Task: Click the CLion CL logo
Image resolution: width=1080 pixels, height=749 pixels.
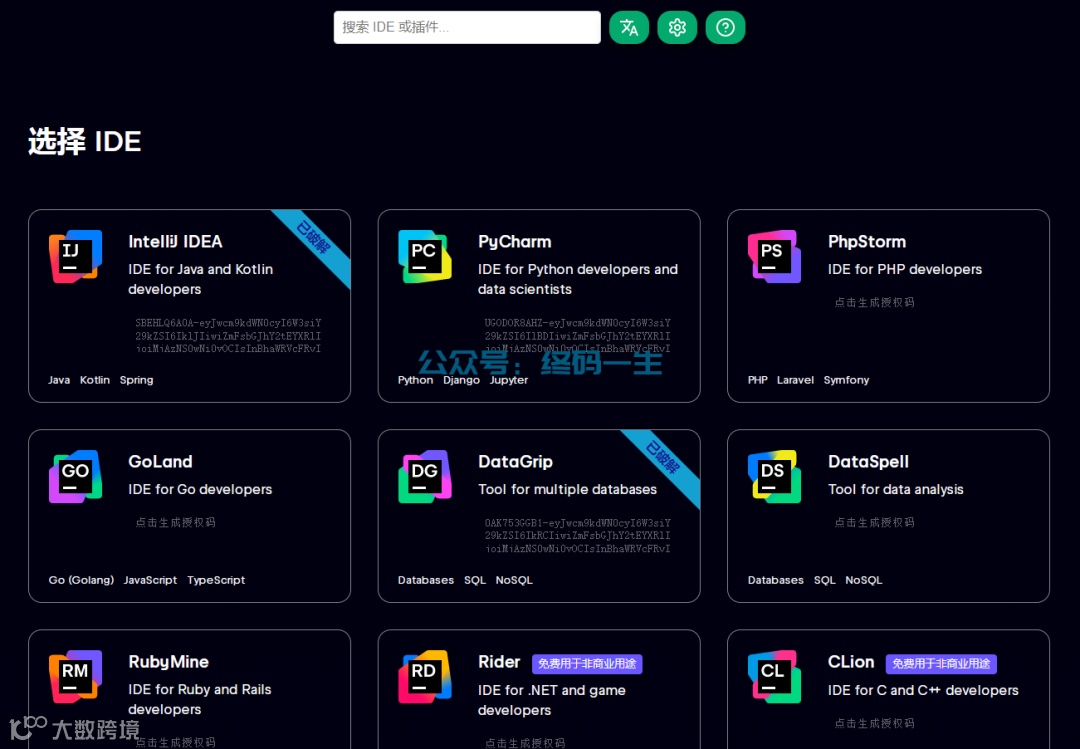Action: [x=774, y=677]
